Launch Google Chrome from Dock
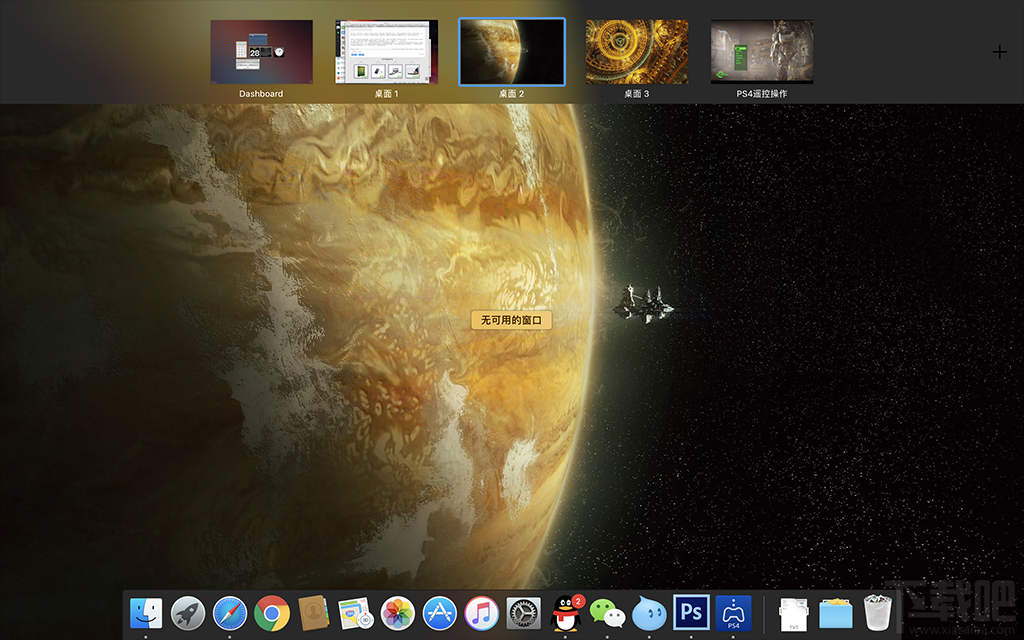This screenshot has height=640, width=1024. (272, 612)
